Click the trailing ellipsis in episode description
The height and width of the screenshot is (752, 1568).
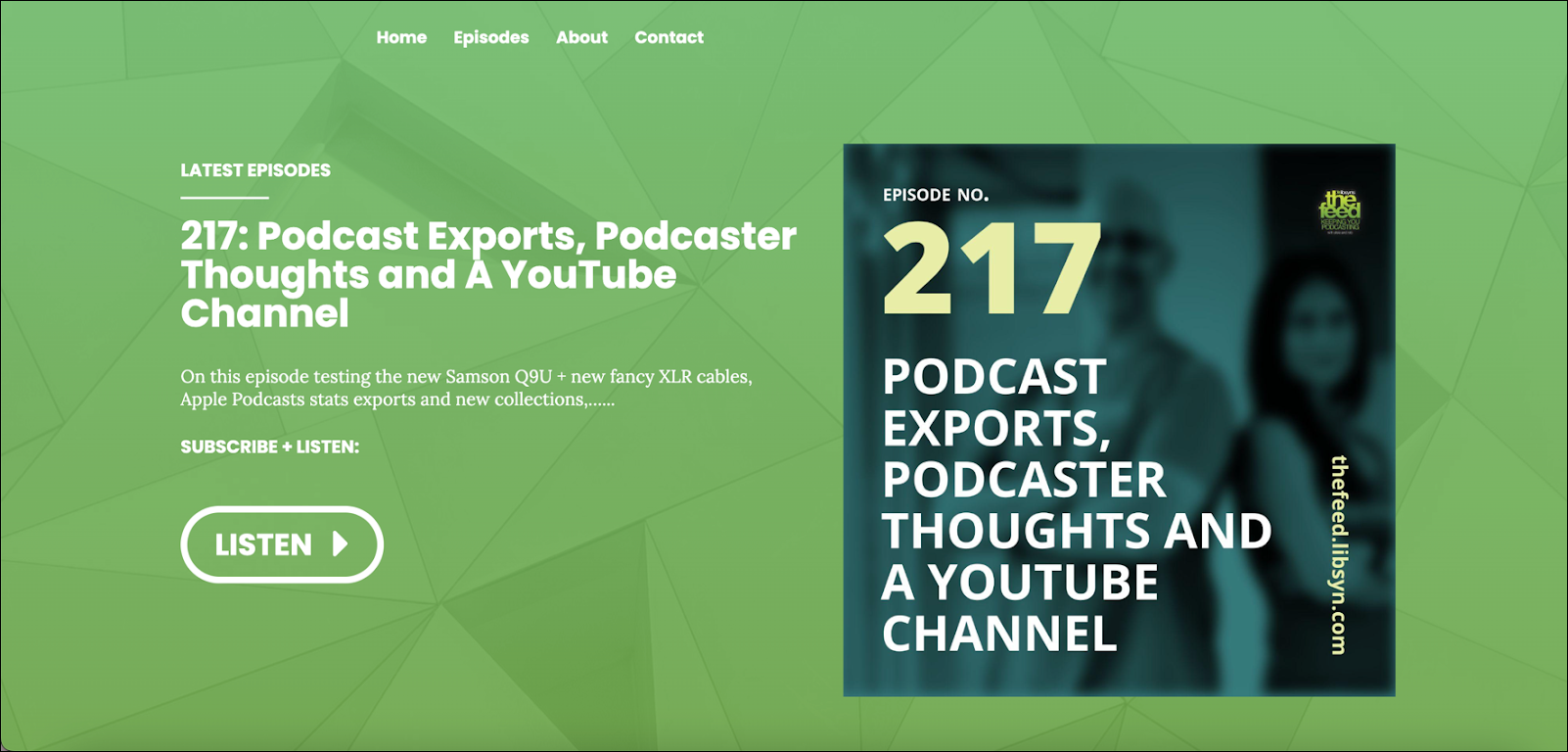click(x=600, y=400)
